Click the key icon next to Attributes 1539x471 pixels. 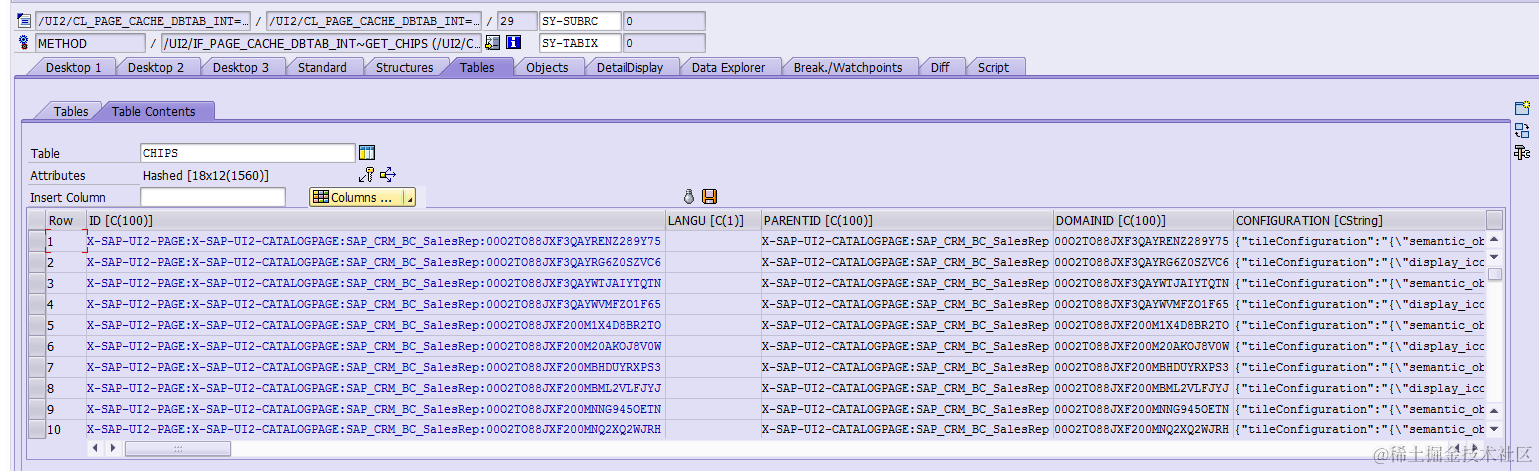[367, 175]
